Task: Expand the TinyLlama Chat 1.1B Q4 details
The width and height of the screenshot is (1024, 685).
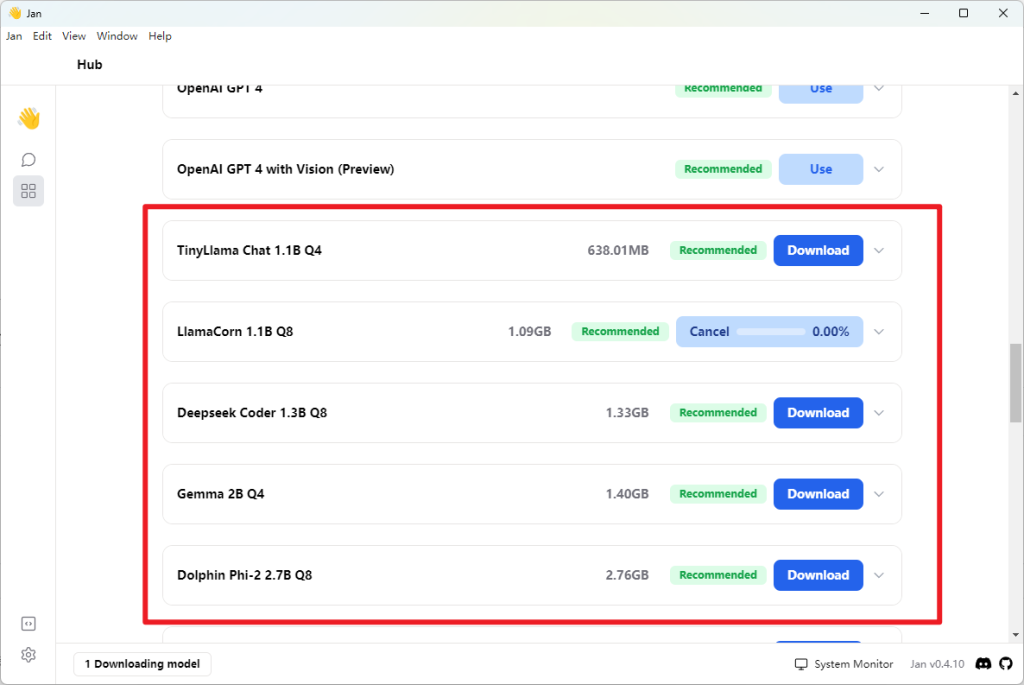Action: tap(879, 251)
